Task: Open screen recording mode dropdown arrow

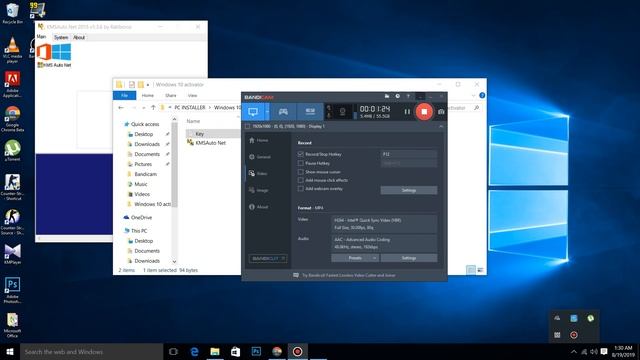Action: (267, 112)
